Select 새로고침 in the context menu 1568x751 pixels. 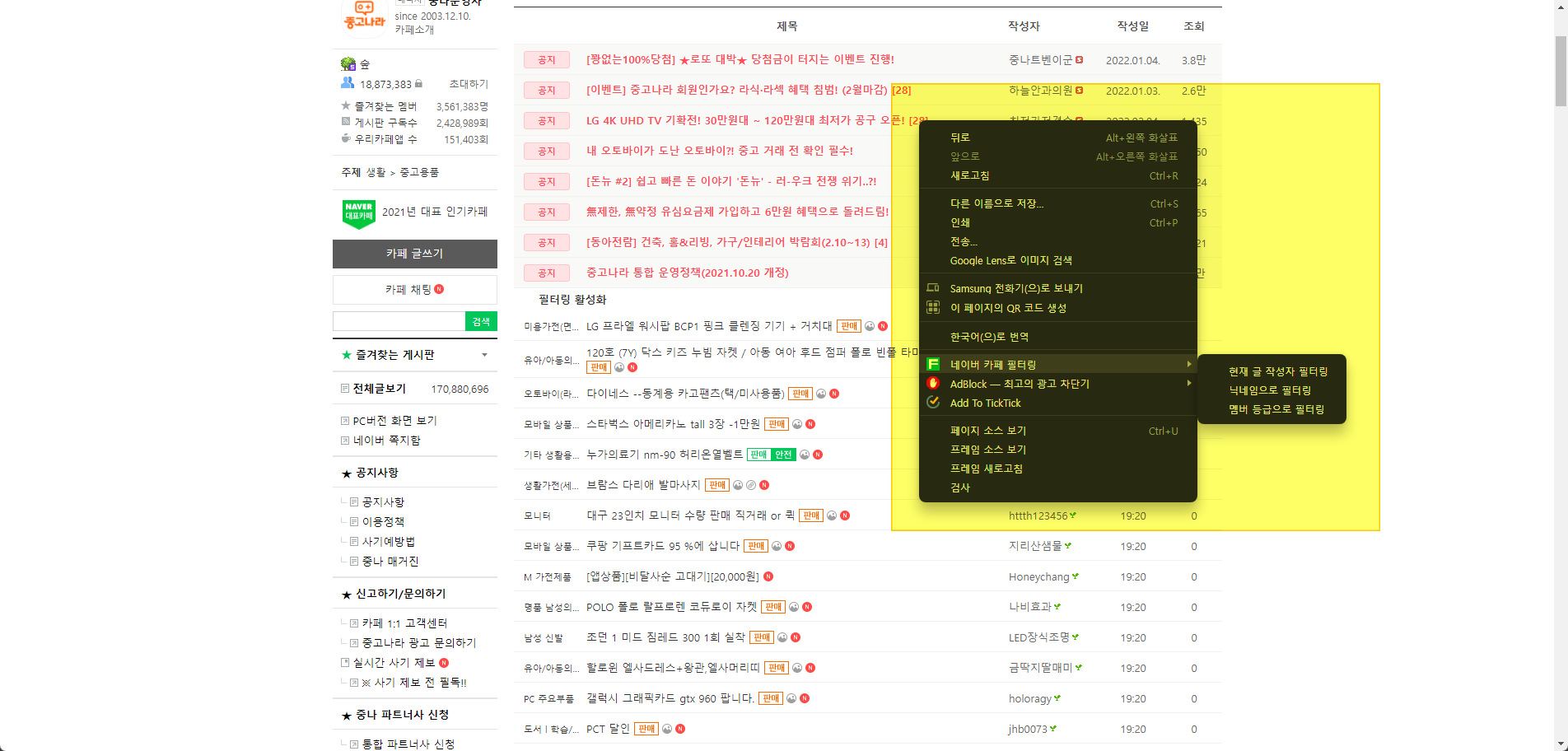[1058, 175]
